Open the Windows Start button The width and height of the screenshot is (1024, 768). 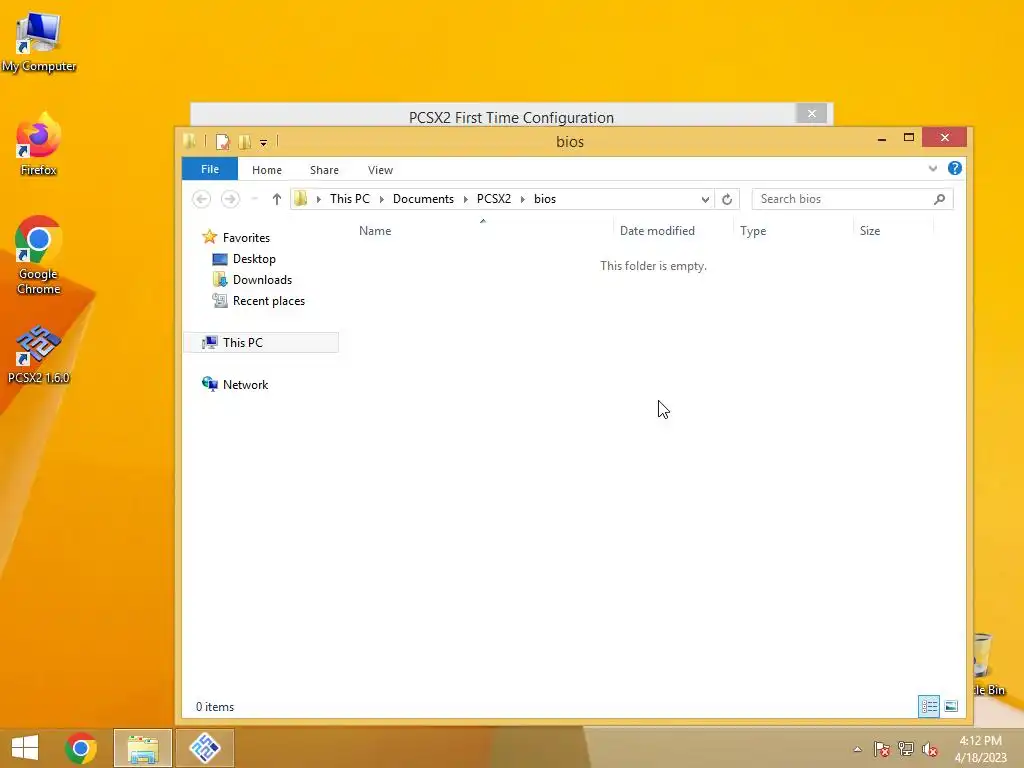[x=25, y=748]
